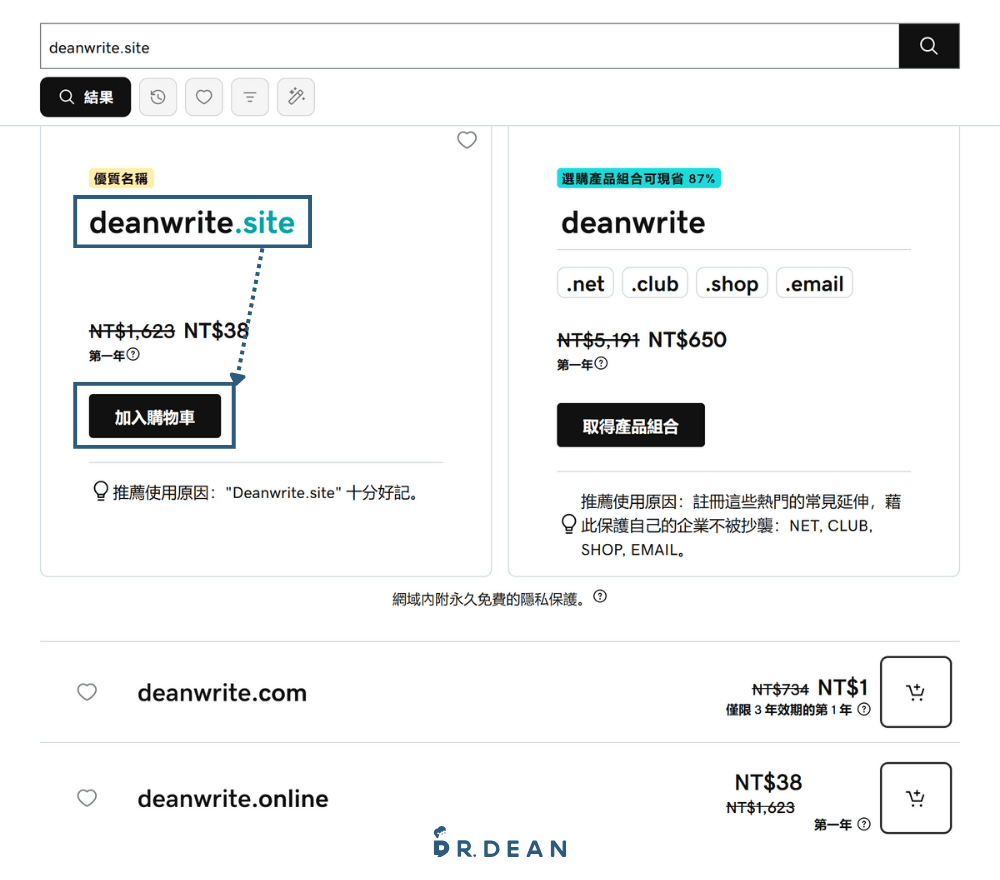Viewport: 1000px width, 880px height.
Task: Click the cart icon for deanwrite.com
Action: point(916,692)
